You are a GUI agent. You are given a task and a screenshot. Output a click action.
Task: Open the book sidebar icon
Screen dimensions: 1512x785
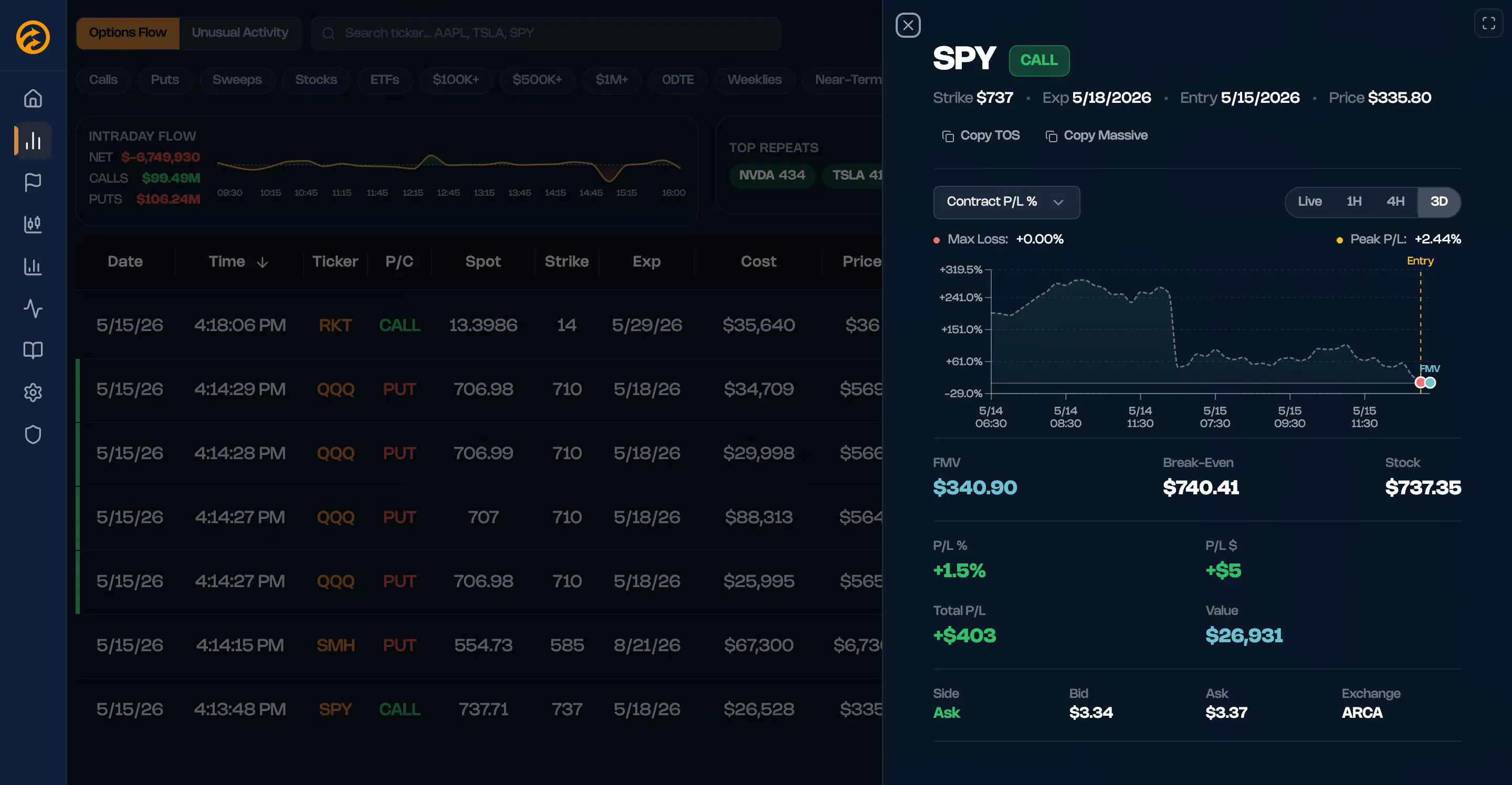[33, 350]
